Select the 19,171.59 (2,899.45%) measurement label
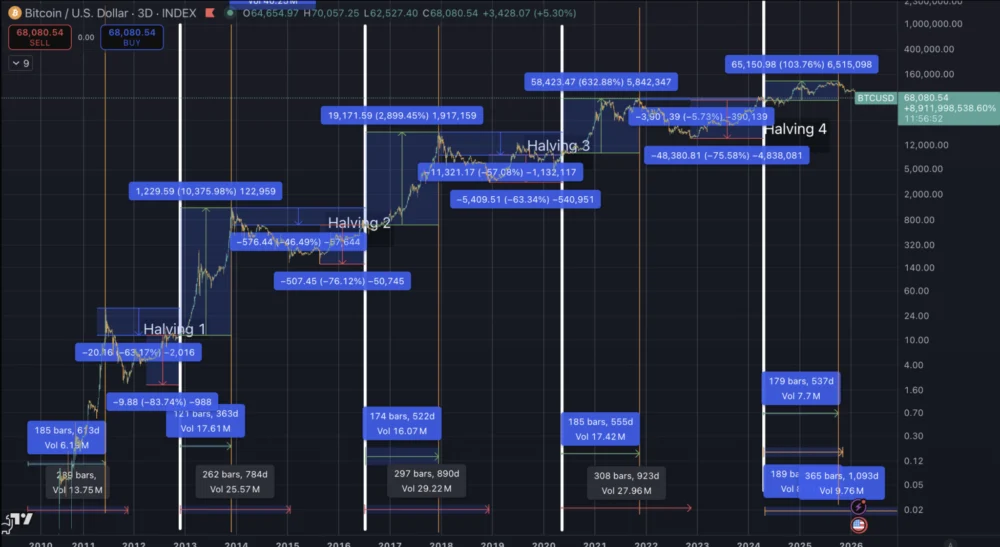Screen dimensions: 1000x547 tap(402, 115)
